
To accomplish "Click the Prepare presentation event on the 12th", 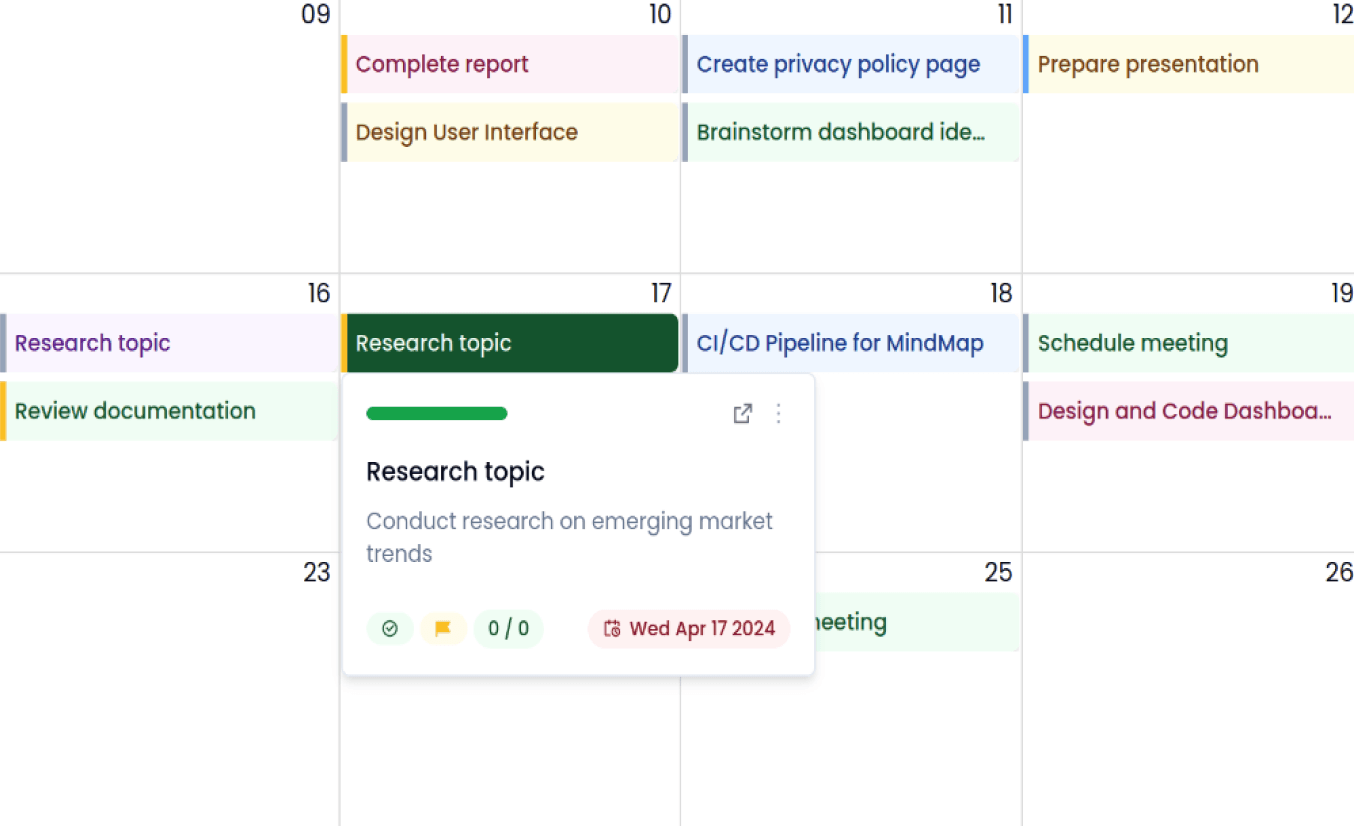I will coord(1148,64).
